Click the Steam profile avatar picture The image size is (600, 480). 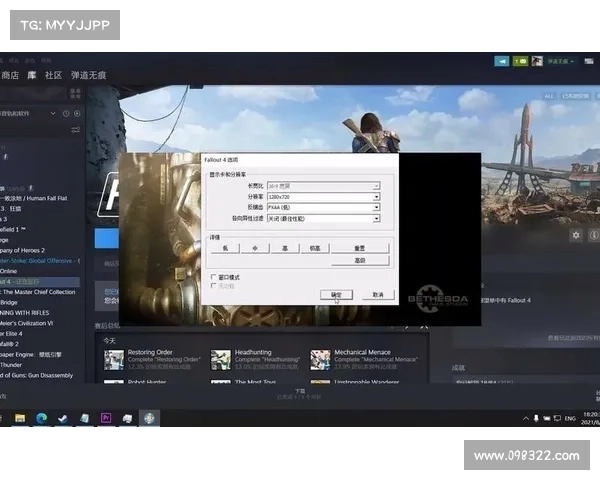tap(537, 61)
